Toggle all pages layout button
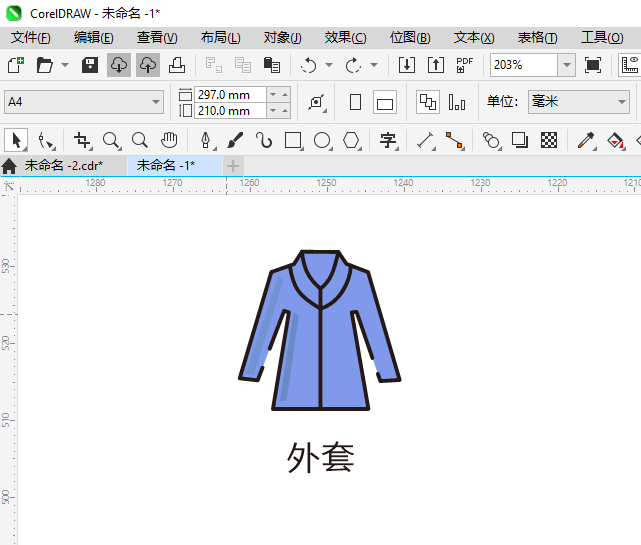641x545 pixels. [428, 102]
